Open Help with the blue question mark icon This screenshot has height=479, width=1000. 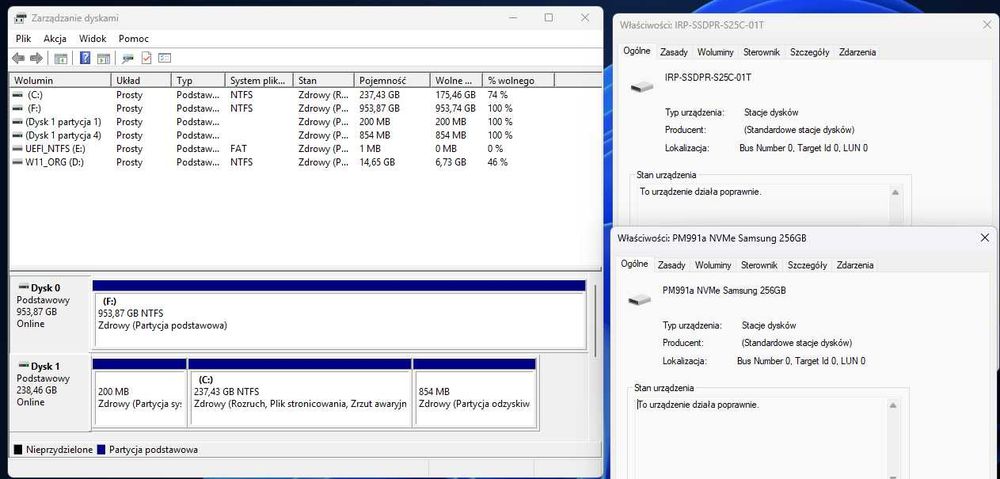(85, 59)
